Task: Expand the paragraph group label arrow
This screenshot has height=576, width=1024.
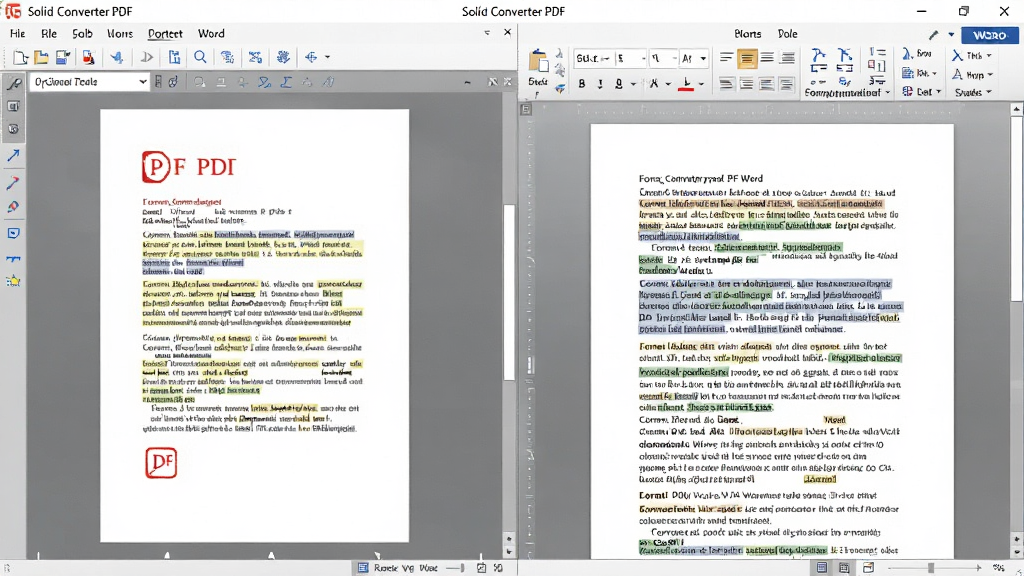Action: (x=888, y=93)
